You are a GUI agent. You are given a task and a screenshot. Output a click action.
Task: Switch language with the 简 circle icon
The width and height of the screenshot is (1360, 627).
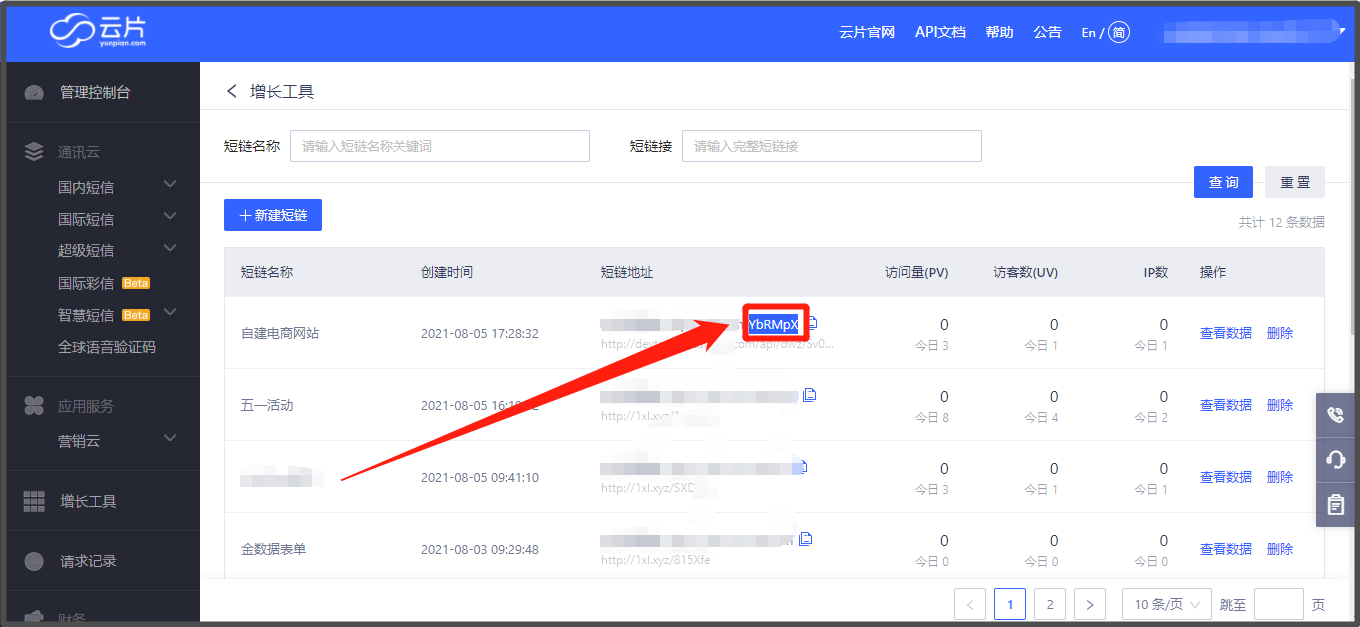coord(1119,32)
